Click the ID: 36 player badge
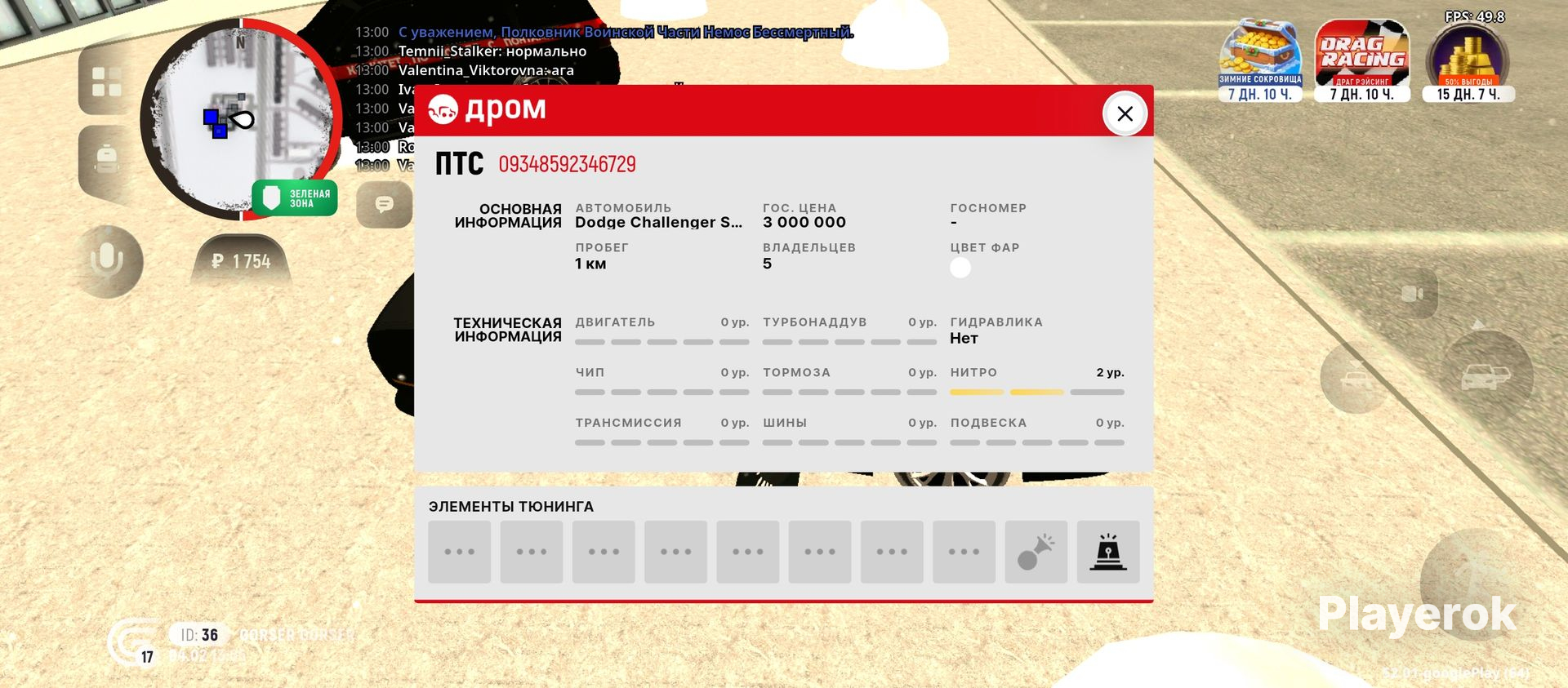 point(199,635)
